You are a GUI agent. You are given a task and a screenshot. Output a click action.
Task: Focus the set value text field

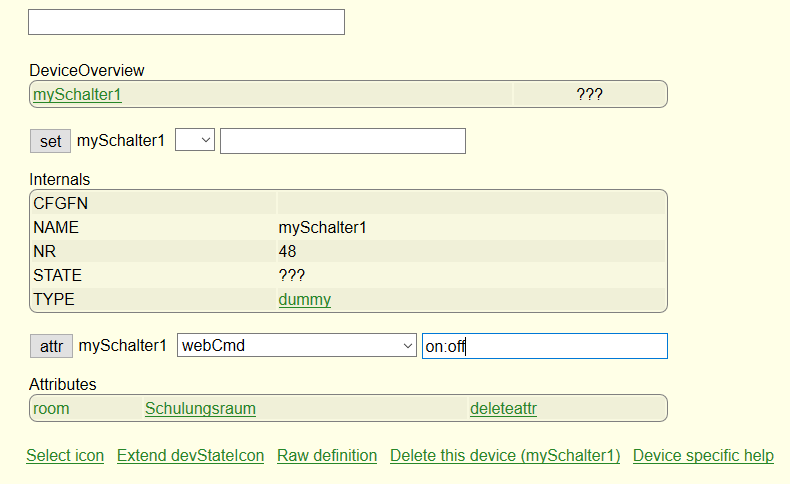coord(343,141)
